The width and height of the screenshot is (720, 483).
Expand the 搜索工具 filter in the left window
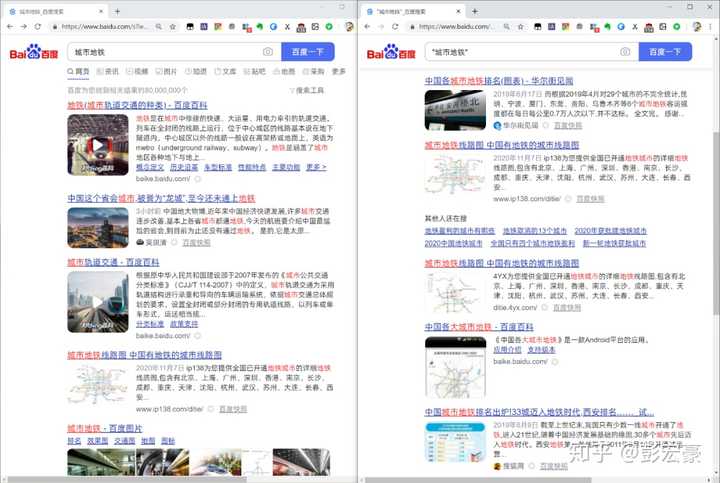pos(306,90)
